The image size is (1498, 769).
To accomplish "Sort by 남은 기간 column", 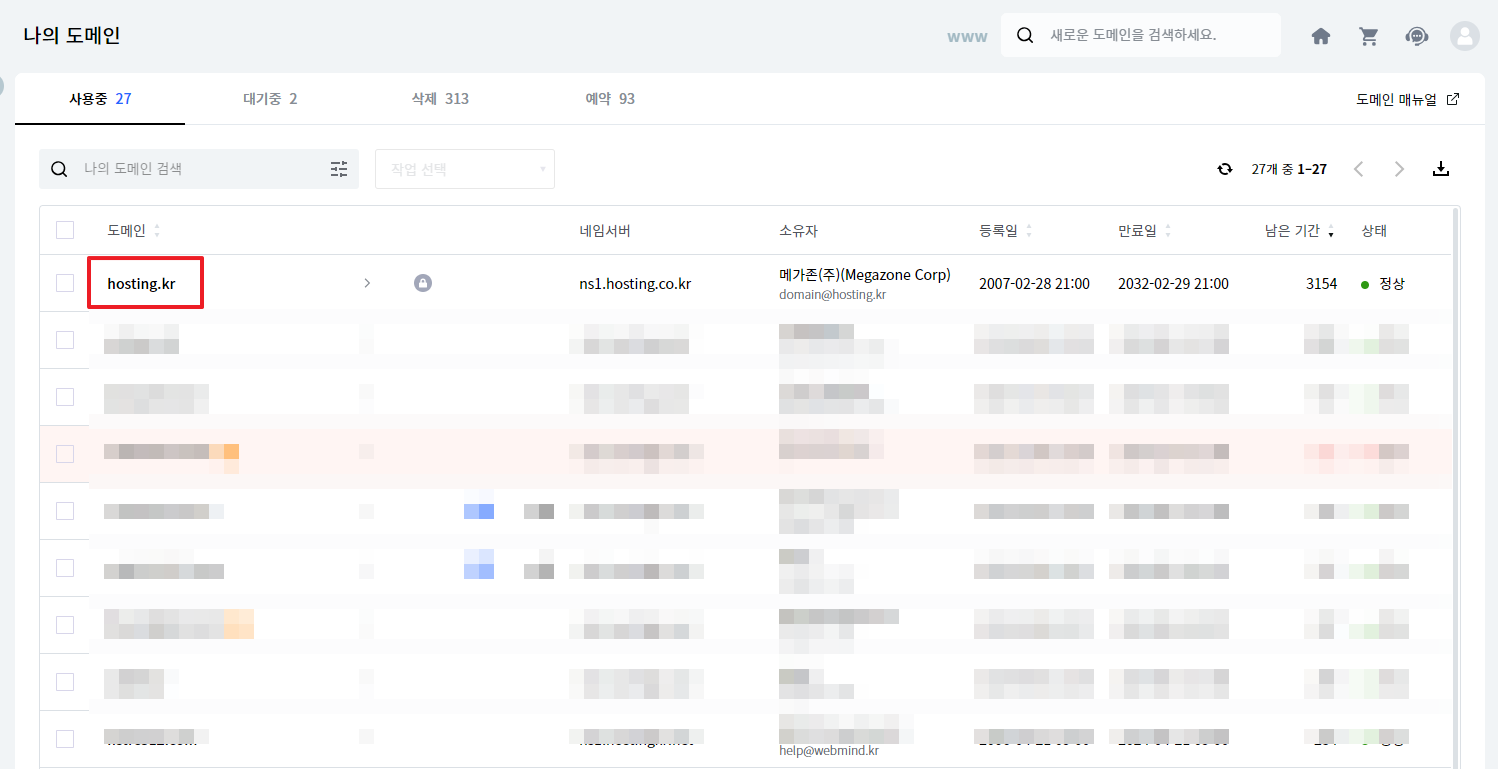I will 1299,231.
